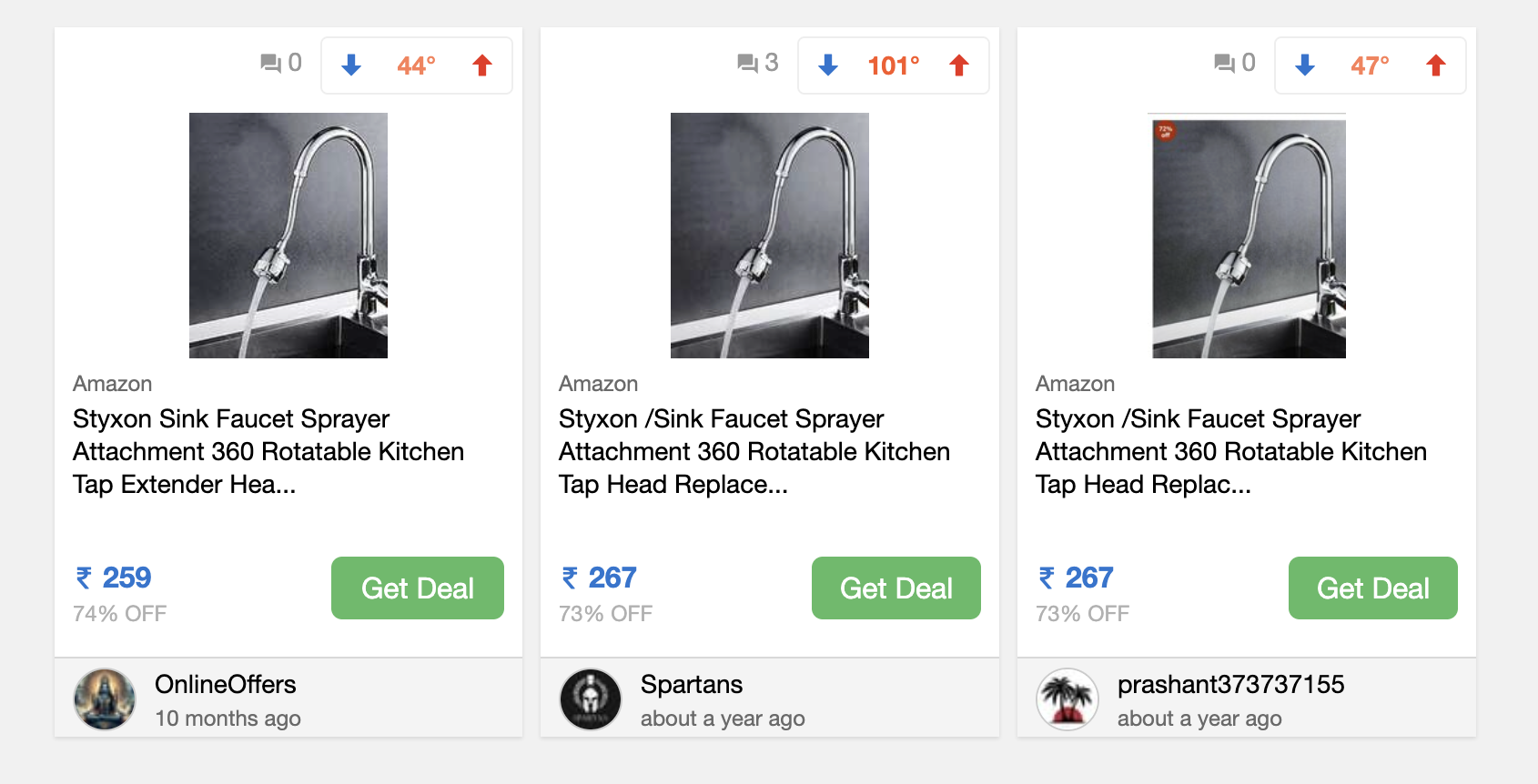Click the Spartans helmet avatar
Viewport: 1538px width, 784px height.
point(591,699)
